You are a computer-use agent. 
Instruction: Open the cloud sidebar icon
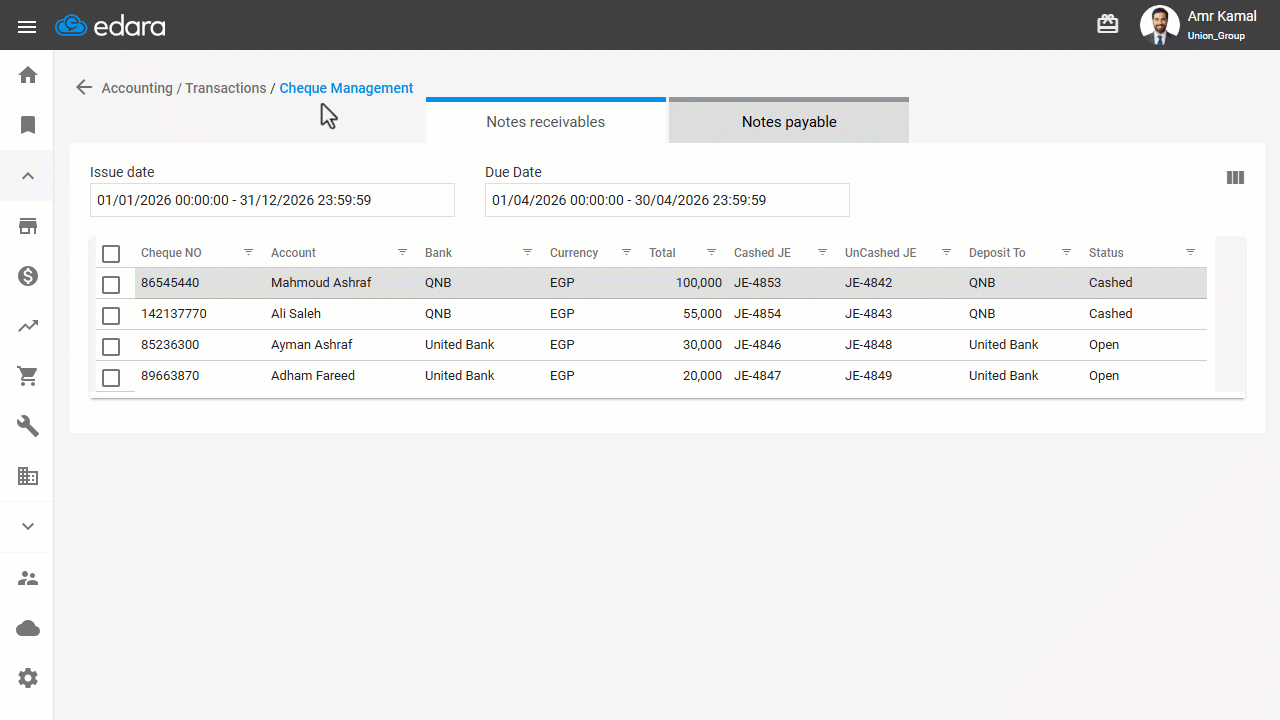pyautogui.click(x=28, y=628)
